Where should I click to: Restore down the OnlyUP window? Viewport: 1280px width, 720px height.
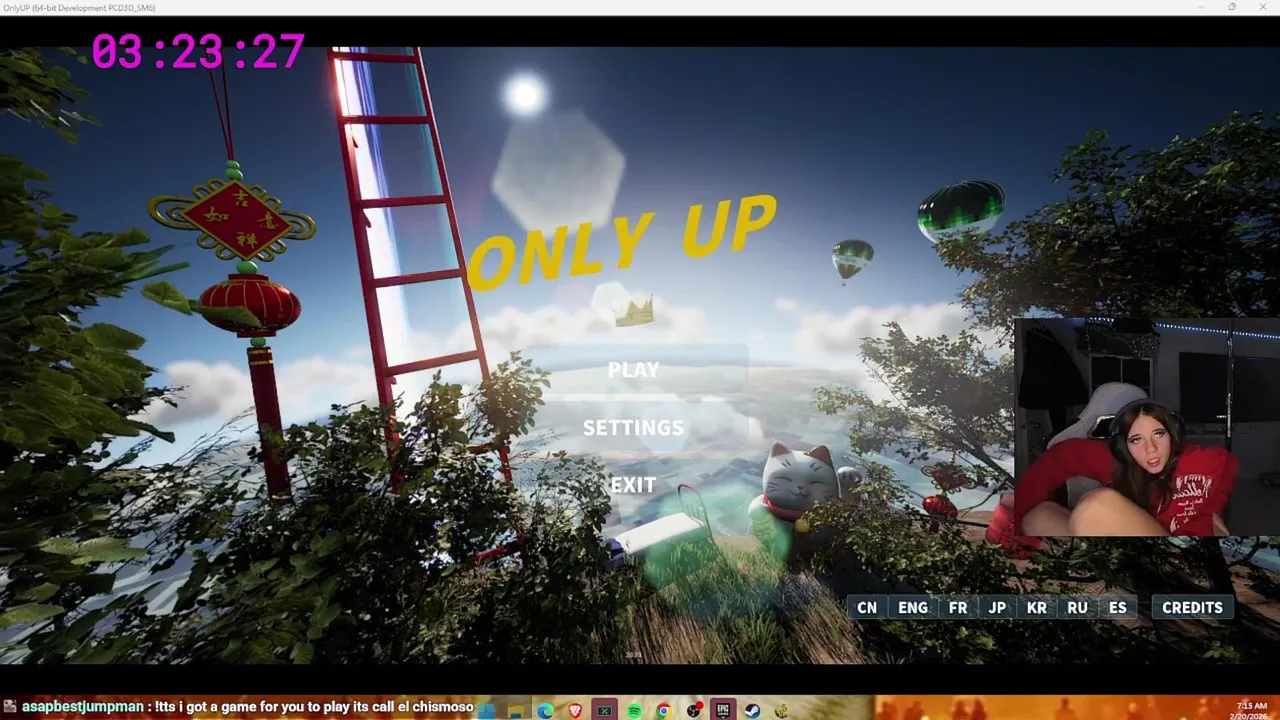(1232, 7)
